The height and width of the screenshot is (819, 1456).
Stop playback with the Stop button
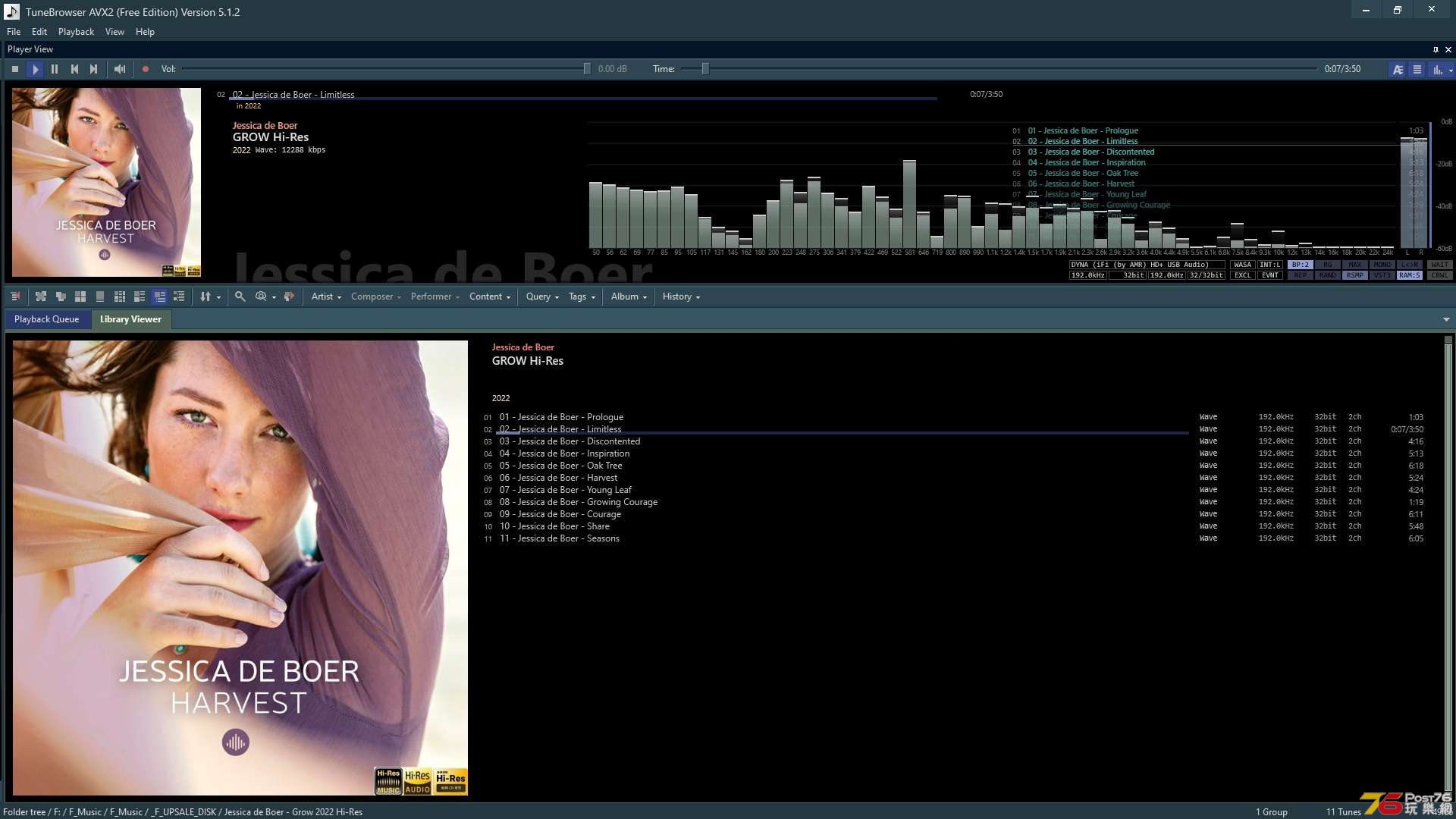coord(15,69)
